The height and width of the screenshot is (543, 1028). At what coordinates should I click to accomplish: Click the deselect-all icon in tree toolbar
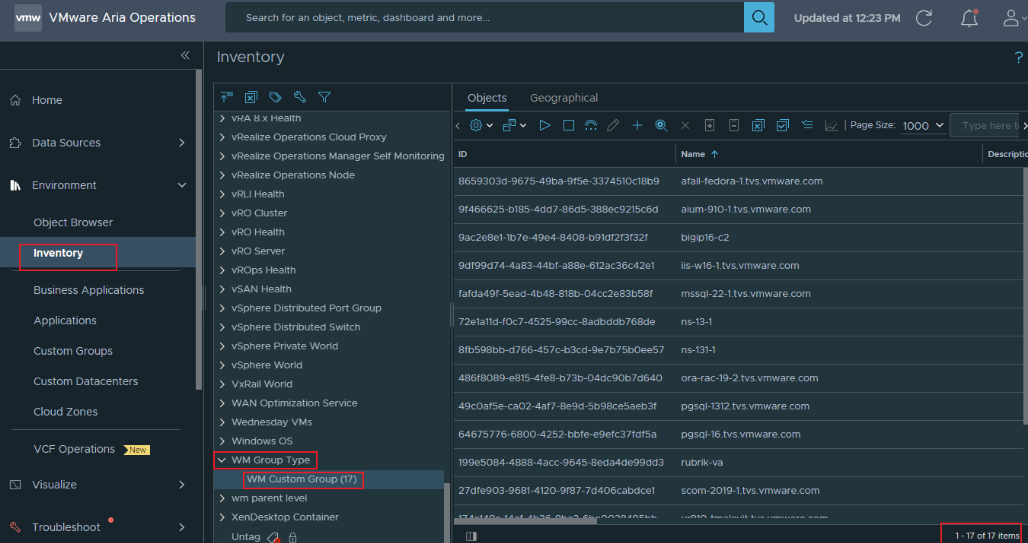(251, 97)
